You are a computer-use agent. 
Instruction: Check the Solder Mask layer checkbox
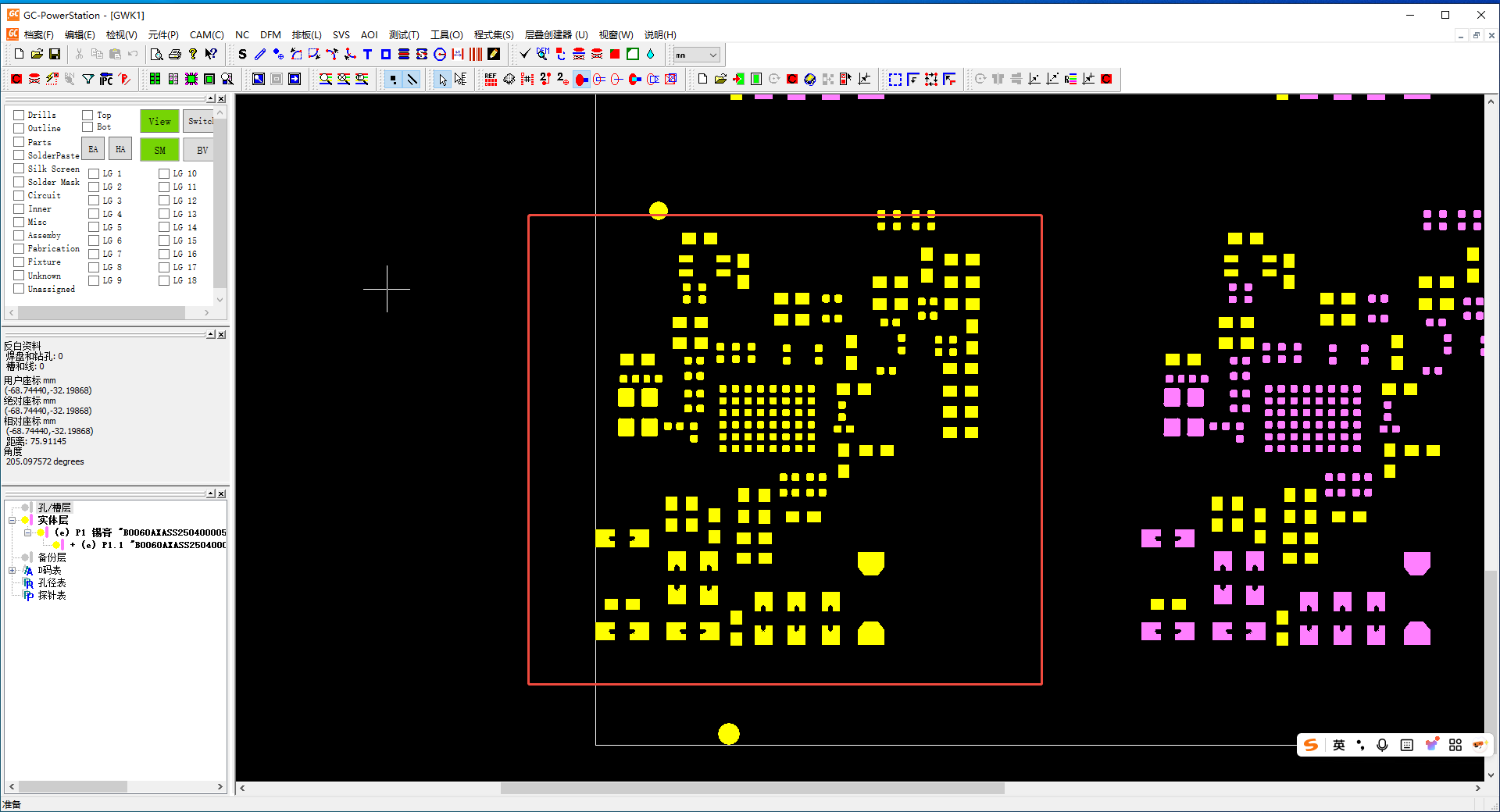[x=19, y=182]
